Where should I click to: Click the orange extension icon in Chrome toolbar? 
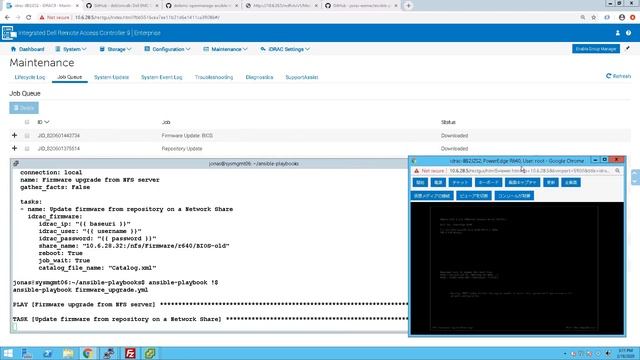point(633,18)
